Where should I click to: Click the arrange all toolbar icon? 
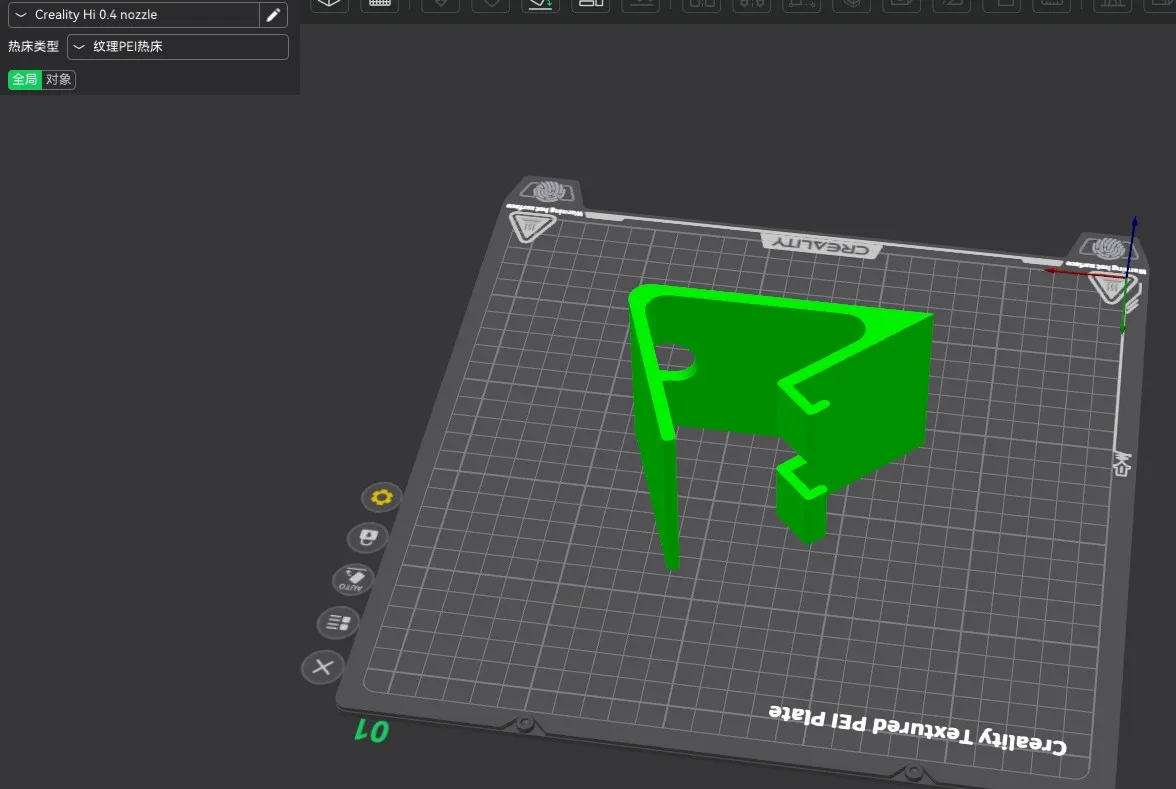tap(591, 4)
